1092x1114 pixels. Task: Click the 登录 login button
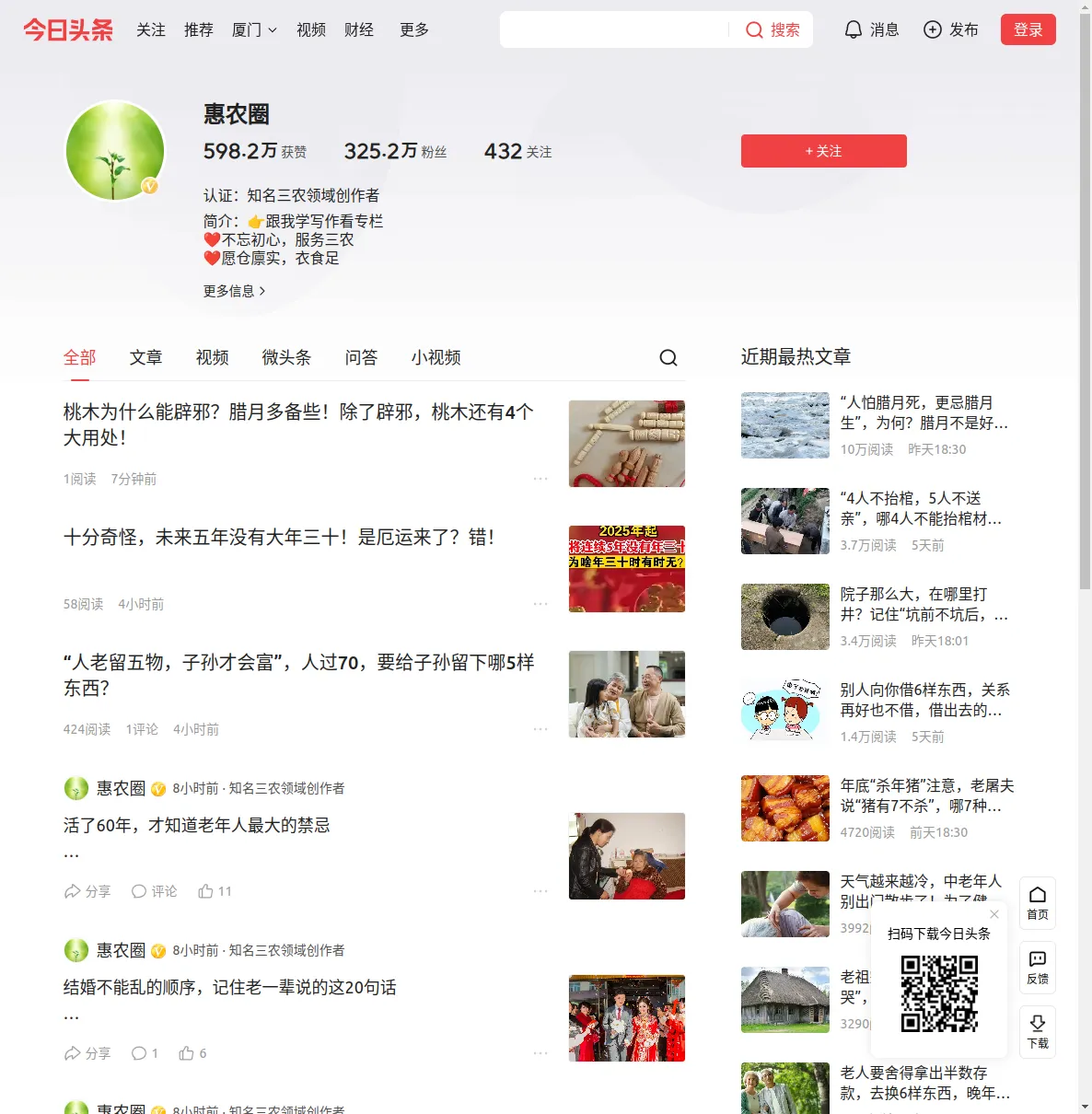[1028, 29]
